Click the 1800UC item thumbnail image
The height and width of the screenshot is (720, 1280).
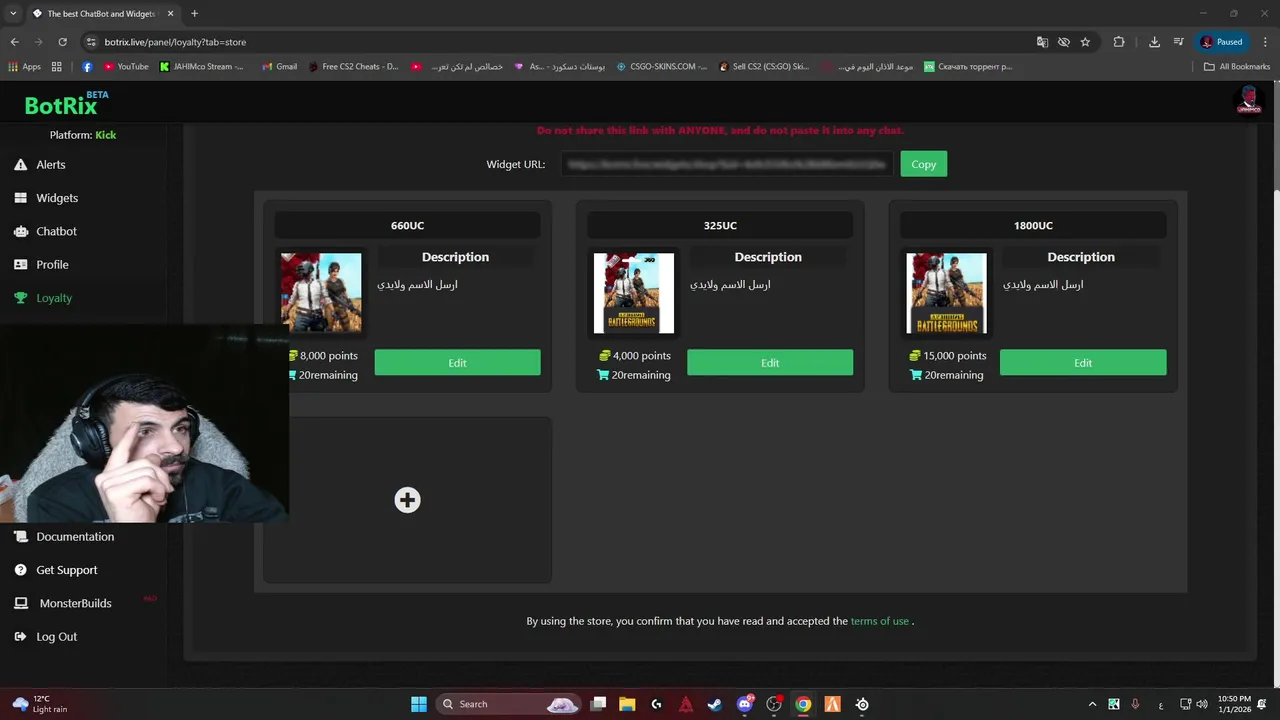pyautogui.click(x=946, y=293)
